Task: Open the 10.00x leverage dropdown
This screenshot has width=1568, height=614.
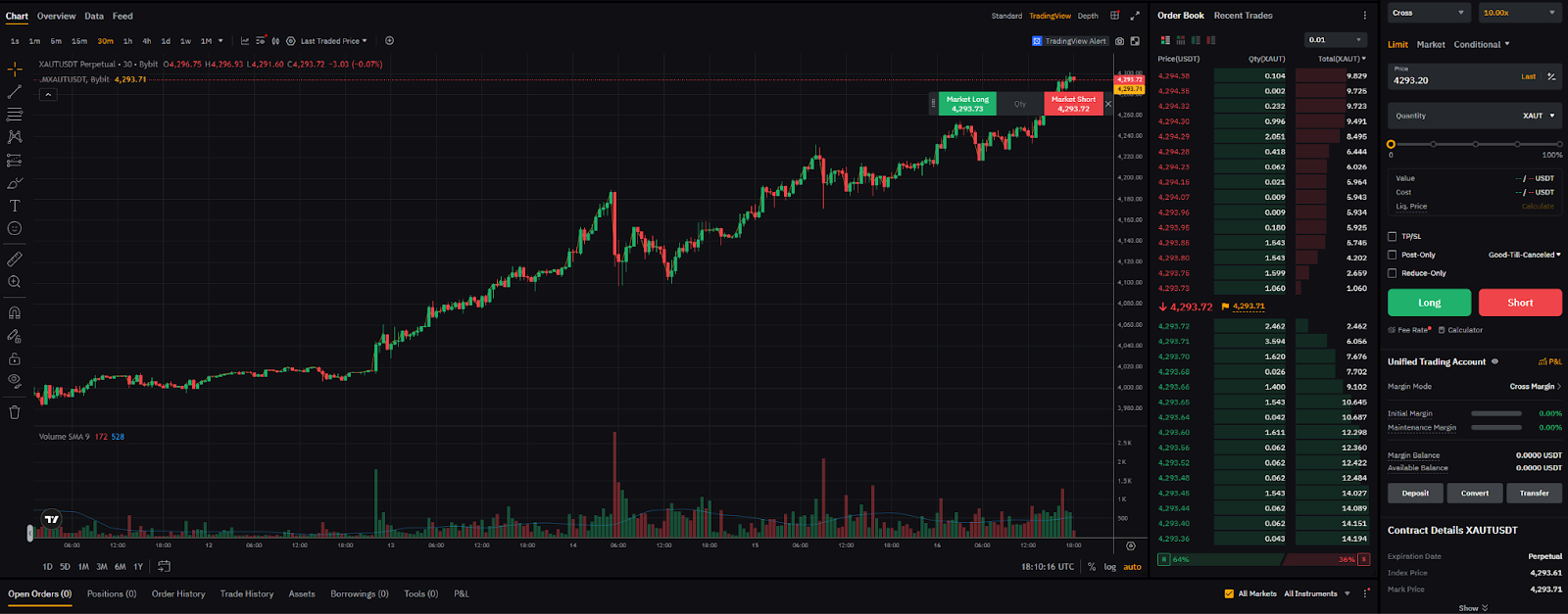Action: 1519,13
